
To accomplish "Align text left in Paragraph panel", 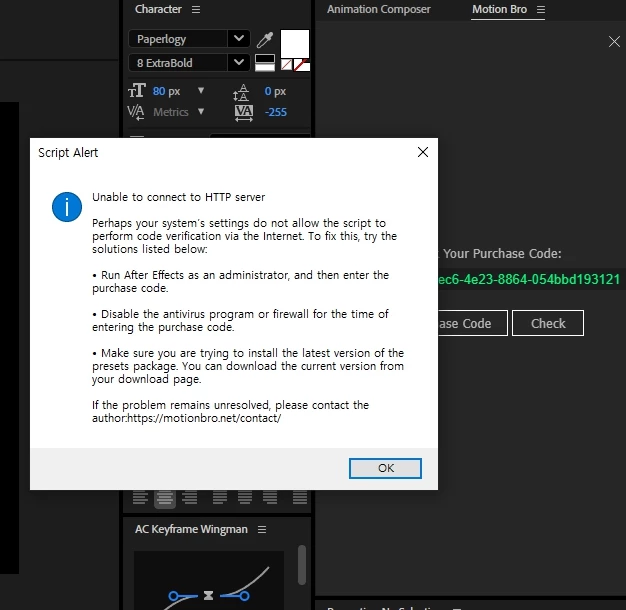I will point(140,498).
